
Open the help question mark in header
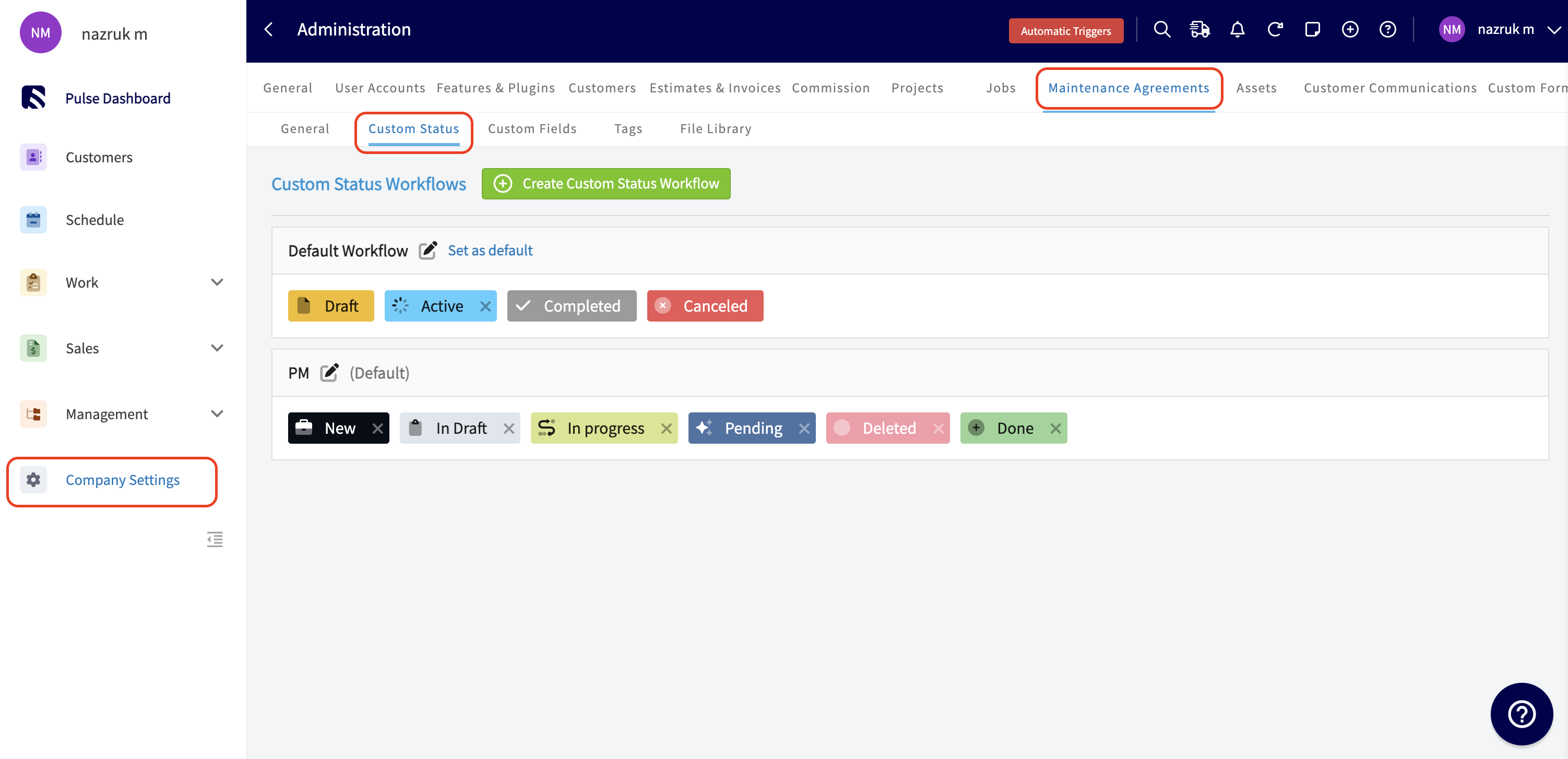[x=1388, y=29]
